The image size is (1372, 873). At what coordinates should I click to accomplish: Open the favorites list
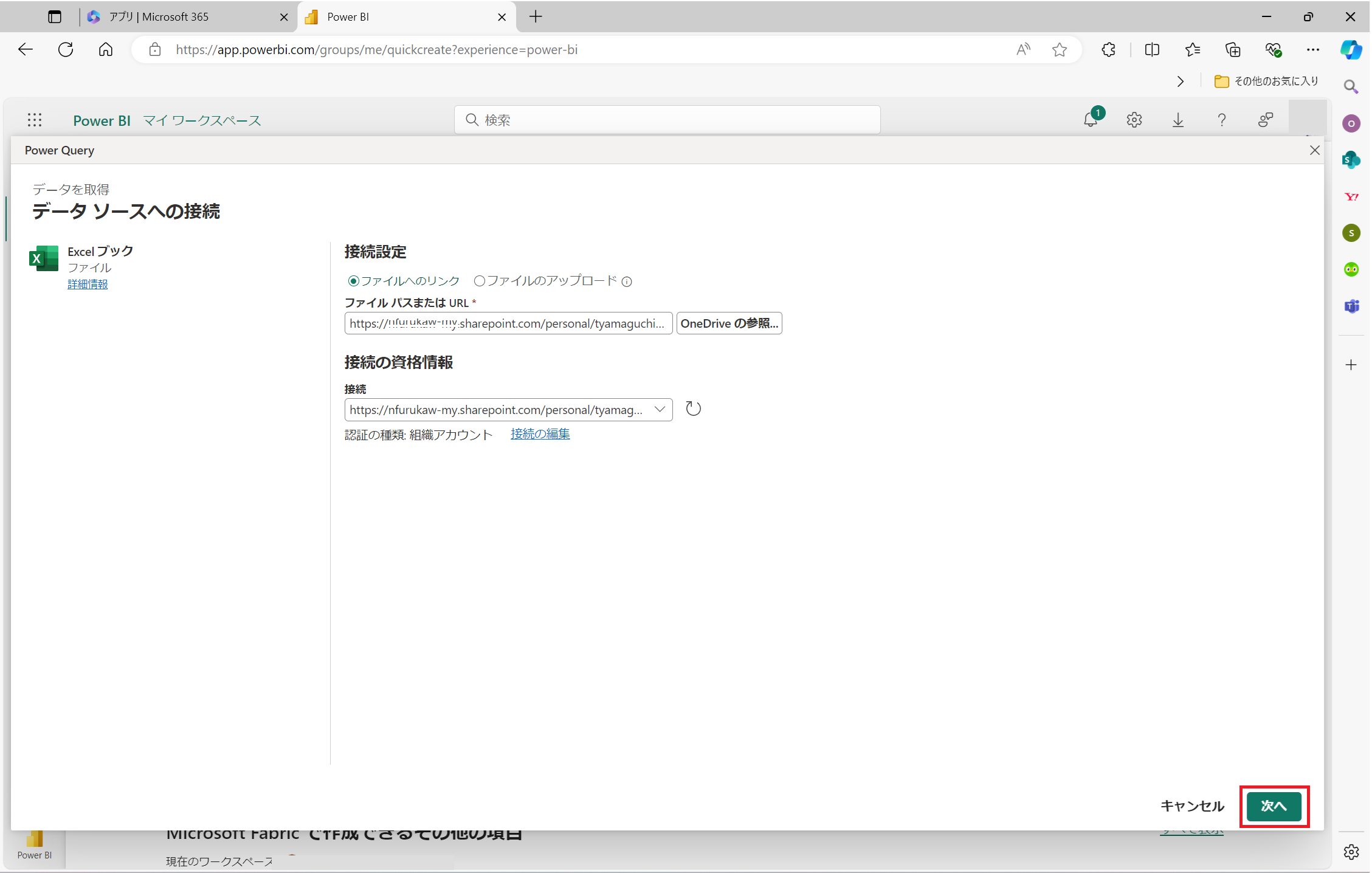(1193, 49)
